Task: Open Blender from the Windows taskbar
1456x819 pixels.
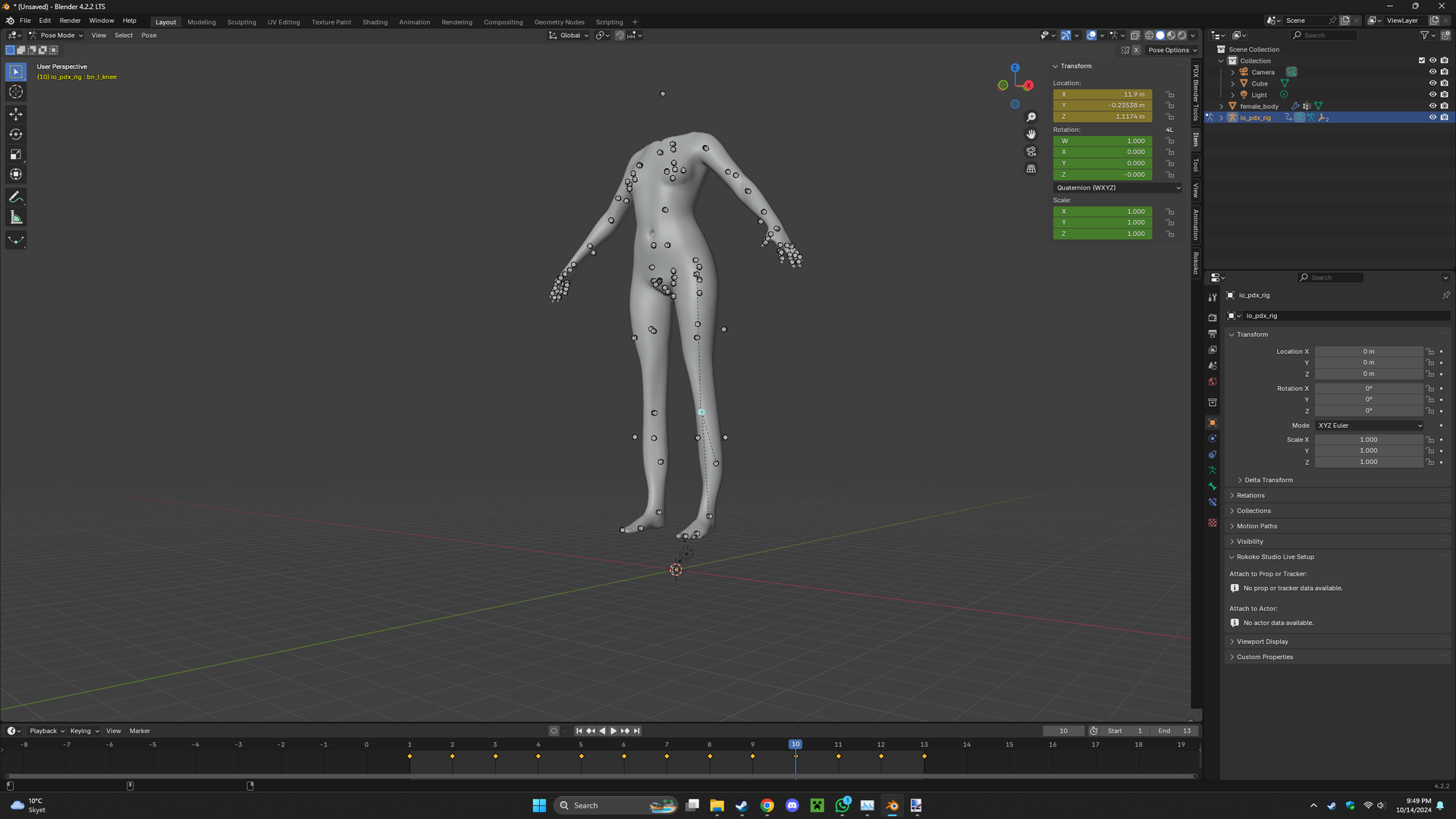Action: pos(892,805)
